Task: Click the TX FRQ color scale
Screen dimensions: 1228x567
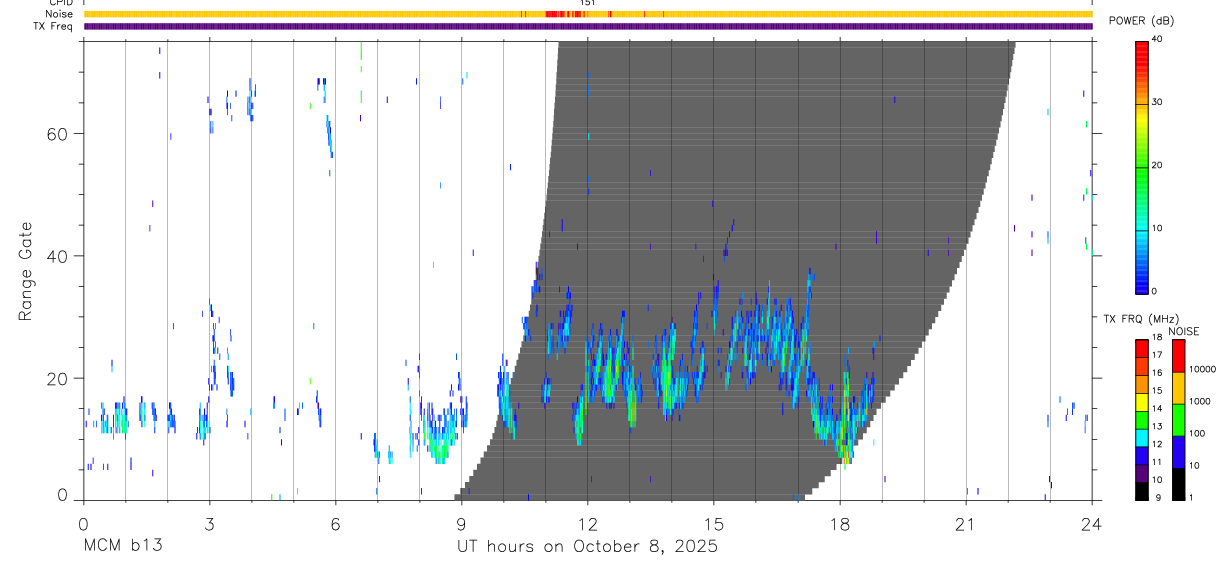Action: pos(1141,419)
